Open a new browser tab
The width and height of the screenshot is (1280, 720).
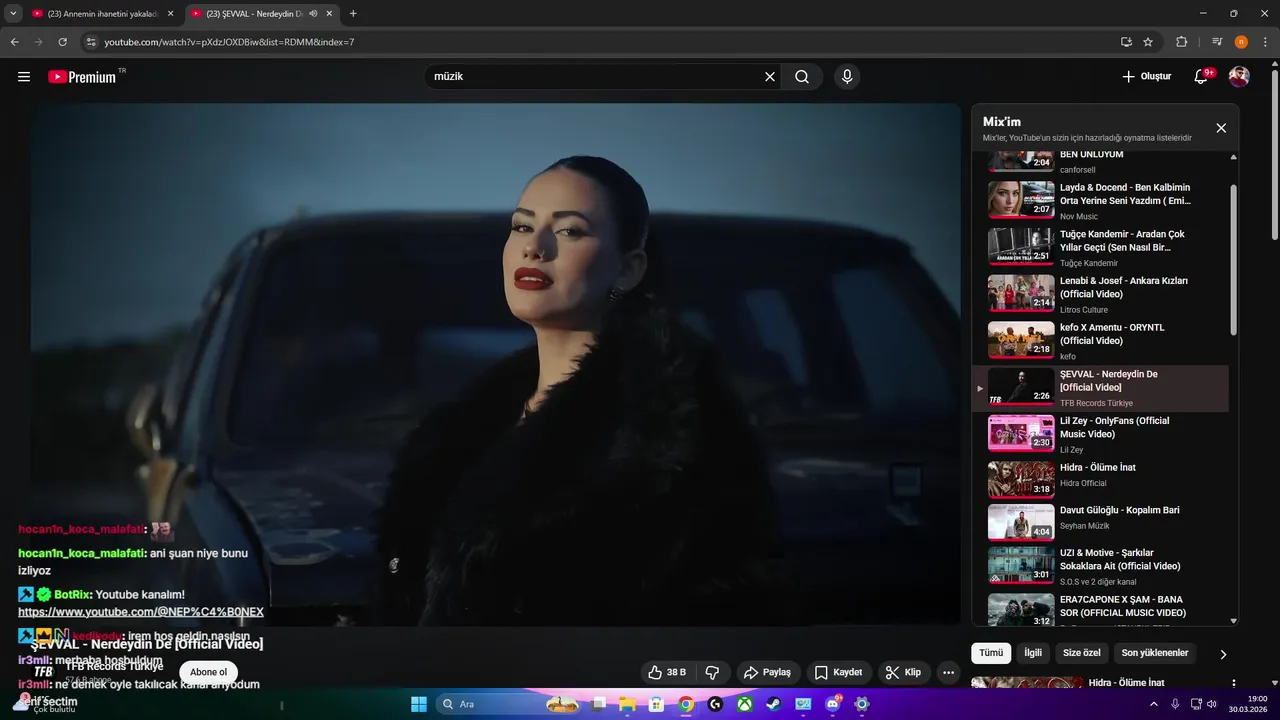353,14
